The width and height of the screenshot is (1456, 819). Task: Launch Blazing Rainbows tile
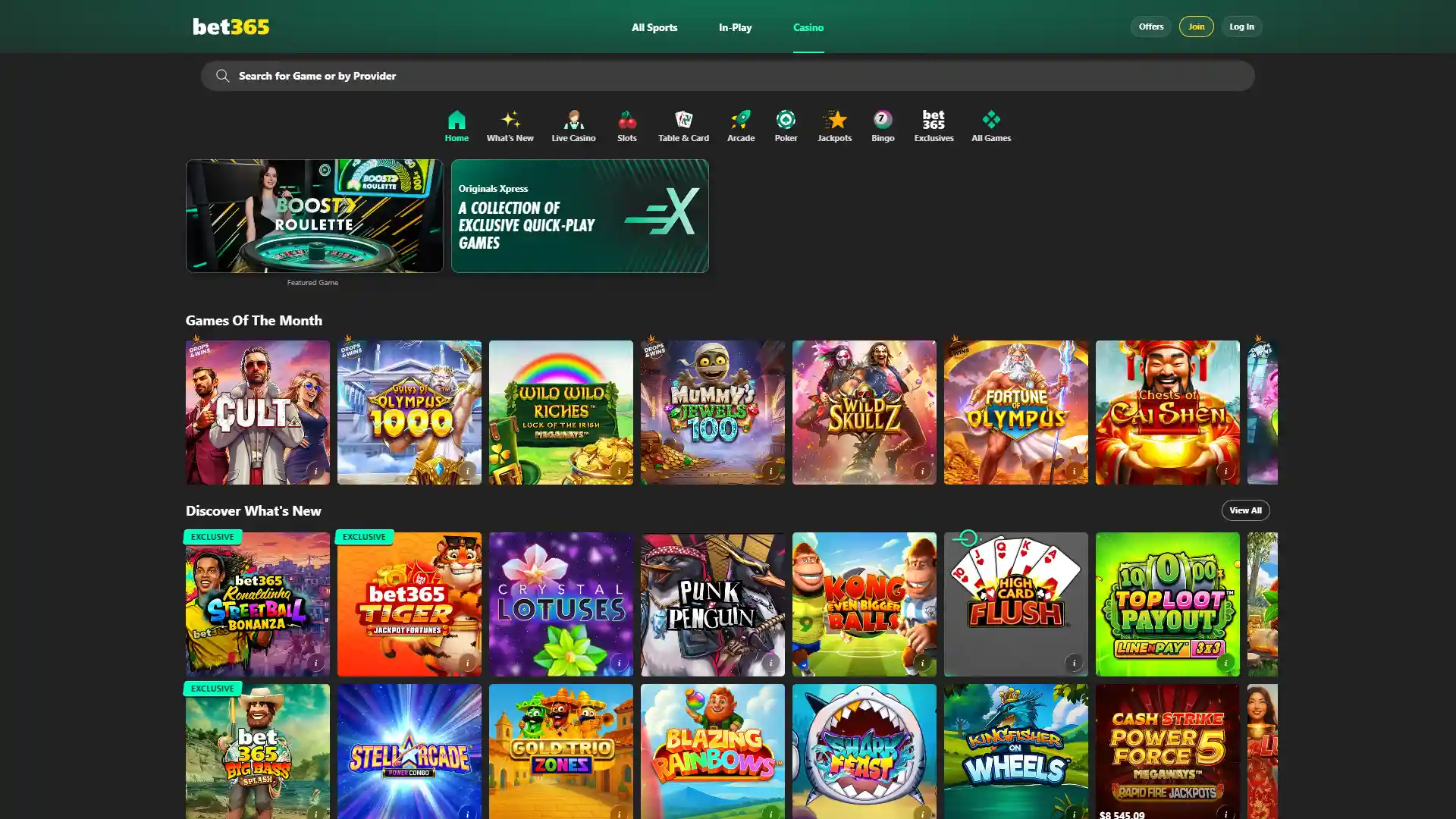click(x=713, y=752)
